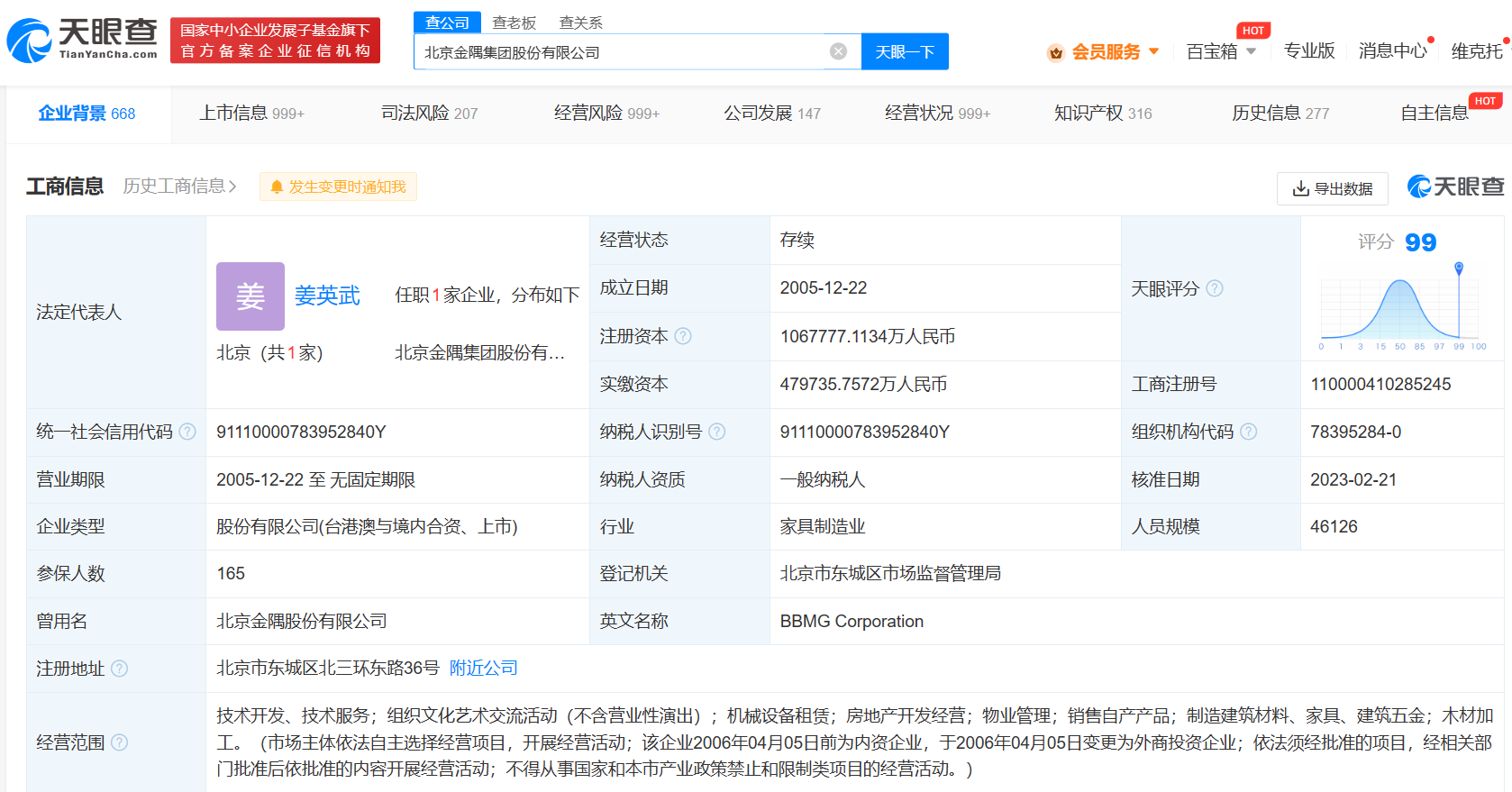This screenshot has width=1512, height=792.
Task: Click the English name BBMG Corporation
Action: 852,621
